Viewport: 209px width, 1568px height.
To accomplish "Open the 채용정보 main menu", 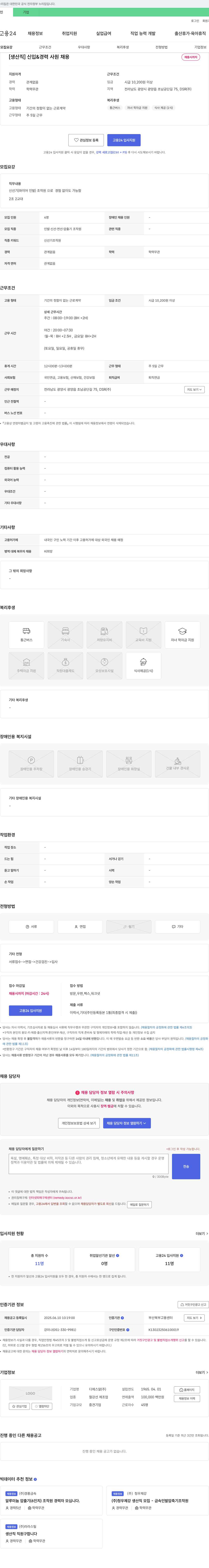I will 35,33.
